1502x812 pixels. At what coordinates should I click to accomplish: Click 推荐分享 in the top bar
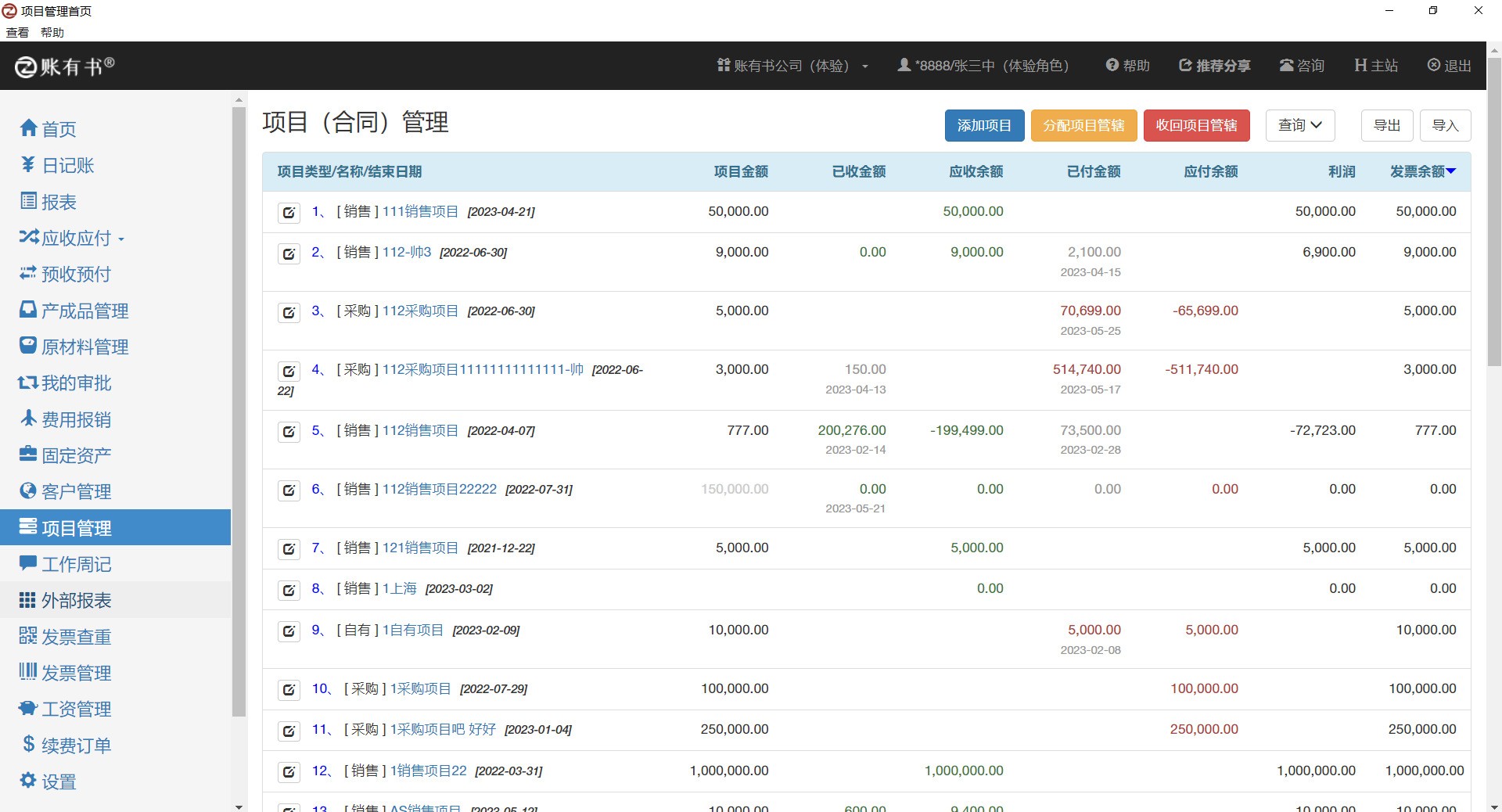(x=1215, y=66)
